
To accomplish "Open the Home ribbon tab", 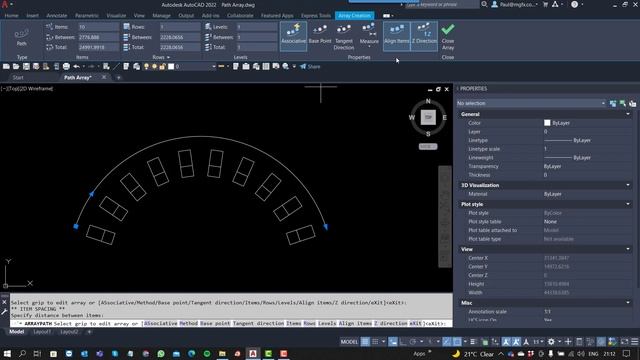I will 11,16.
